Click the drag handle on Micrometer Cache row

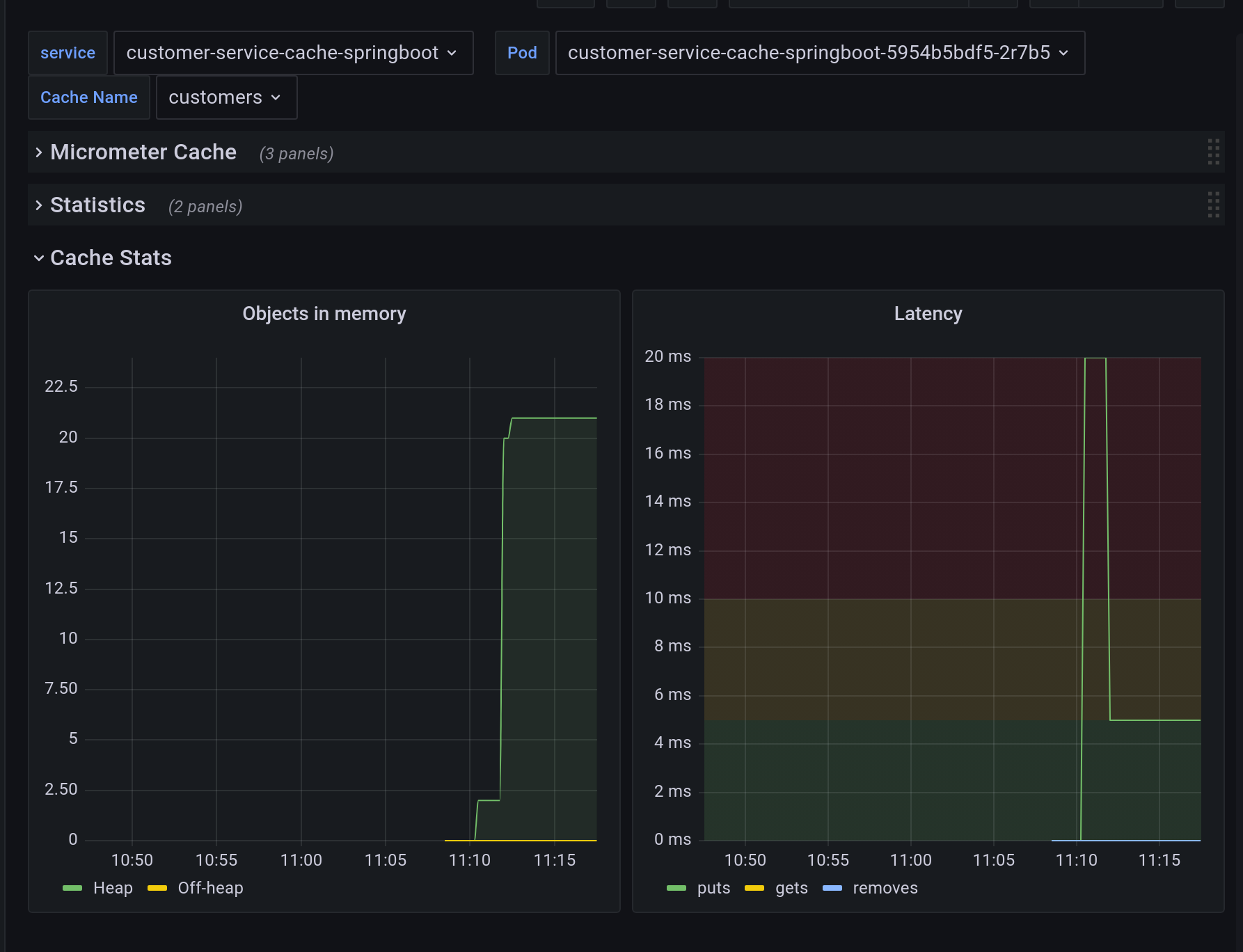pyautogui.click(x=1214, y=152)
